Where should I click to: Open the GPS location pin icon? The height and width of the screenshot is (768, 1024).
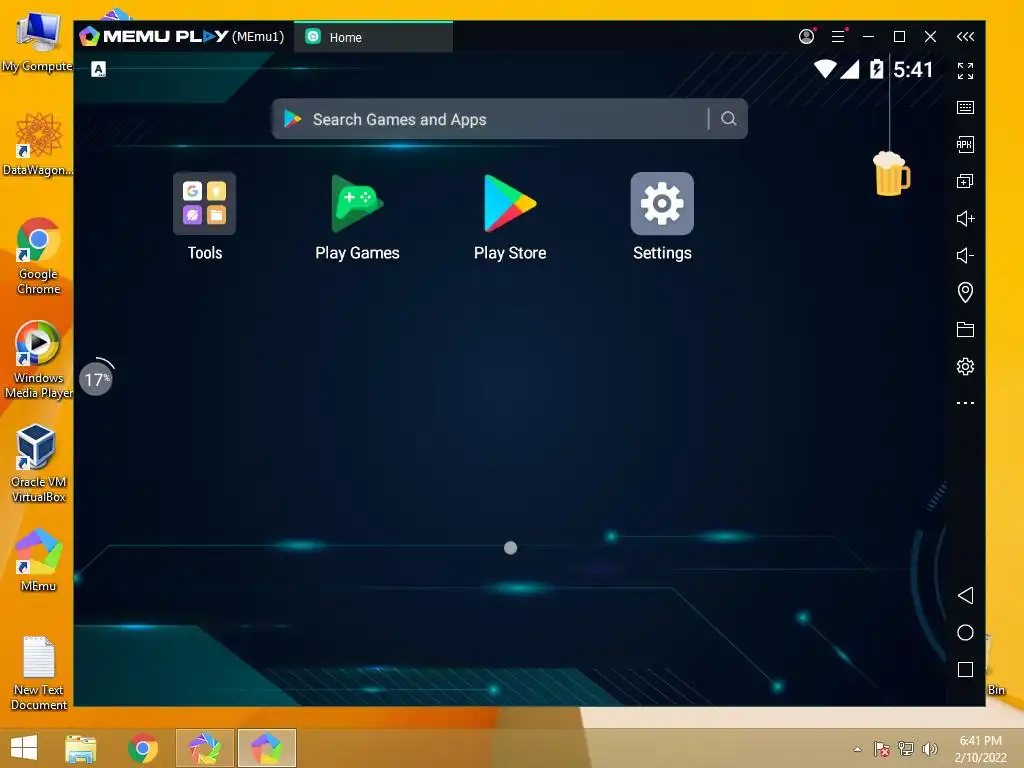[965, 292]
